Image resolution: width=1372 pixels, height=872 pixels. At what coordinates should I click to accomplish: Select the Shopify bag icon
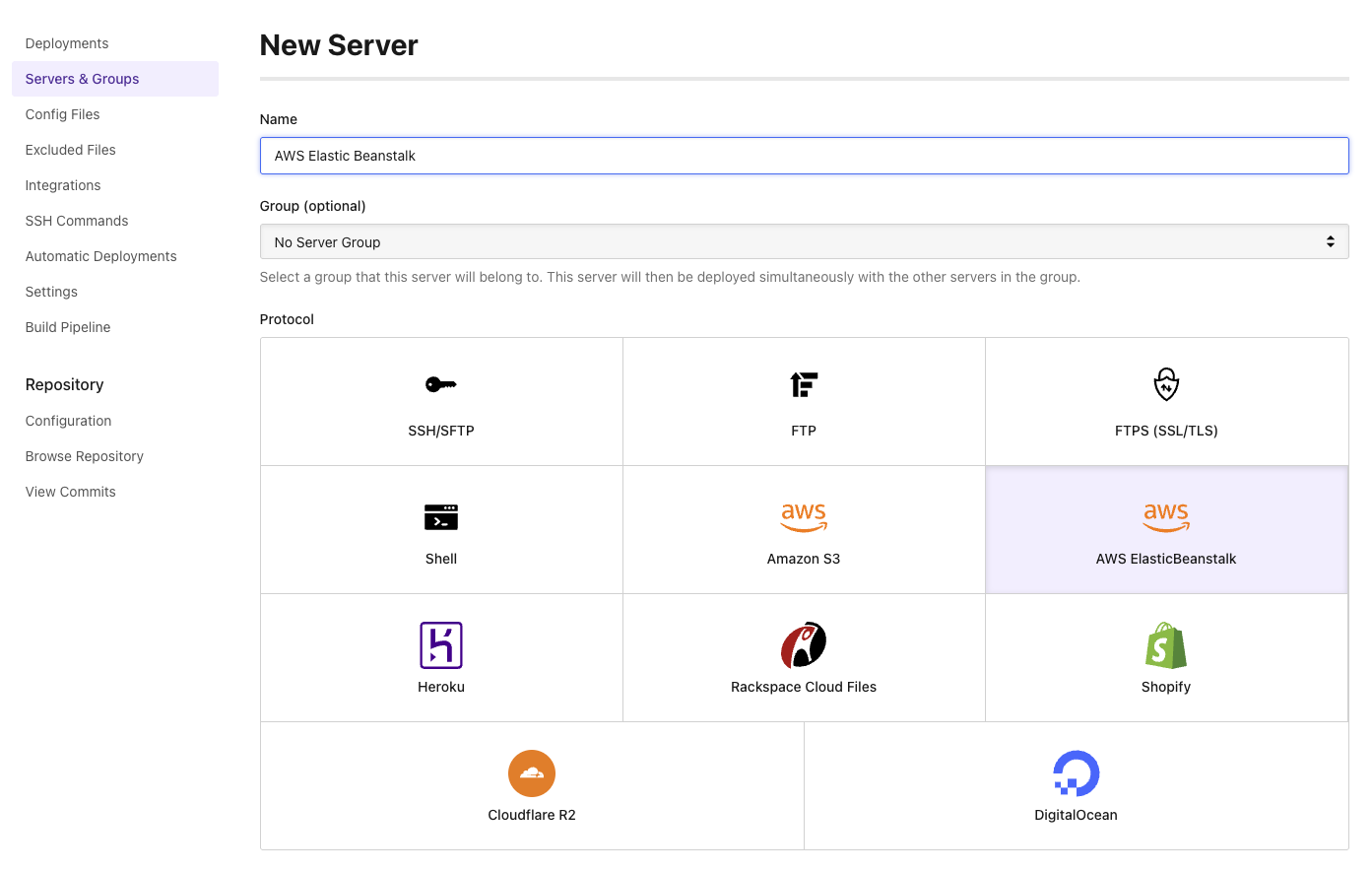point(1166,645)
